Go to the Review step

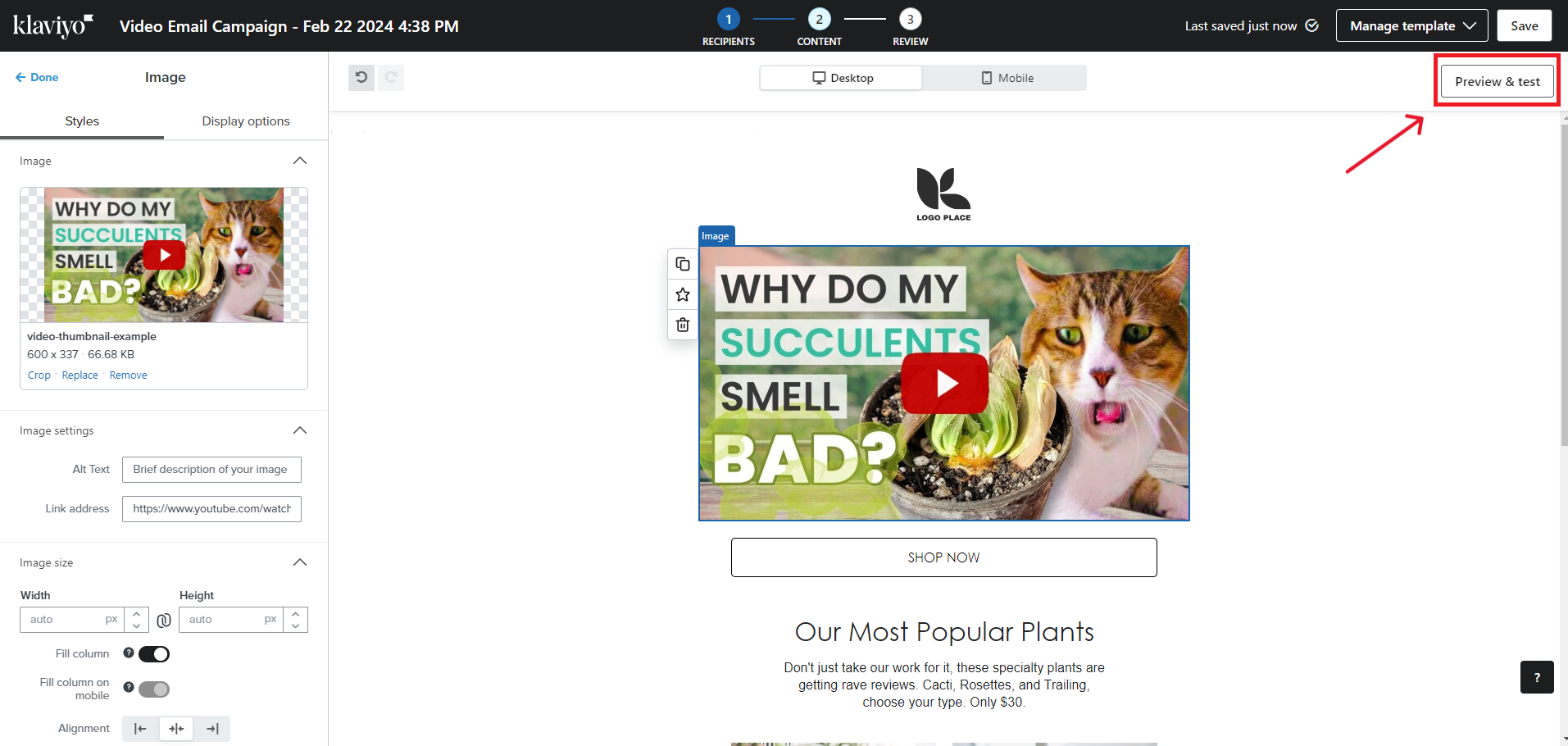click(x=910, y=20)
